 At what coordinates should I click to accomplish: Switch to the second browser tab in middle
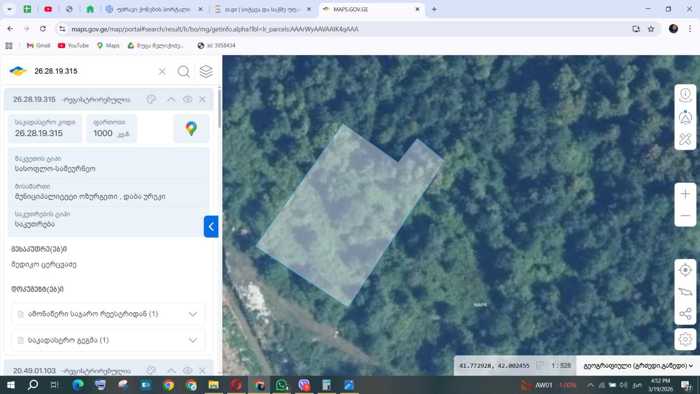tap(263, 9)
